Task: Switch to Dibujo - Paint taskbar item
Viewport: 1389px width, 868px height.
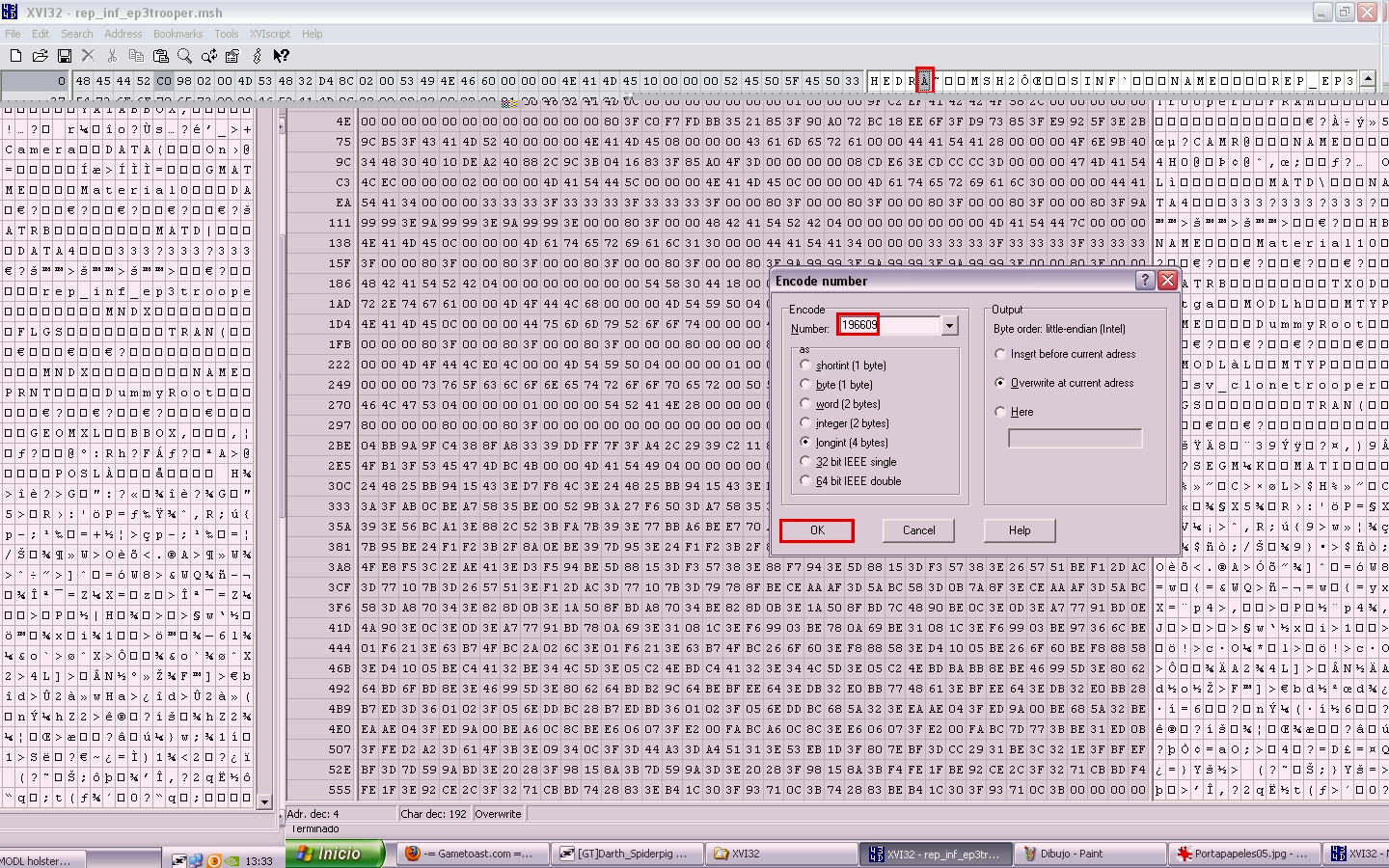Action: [1091, 854]
